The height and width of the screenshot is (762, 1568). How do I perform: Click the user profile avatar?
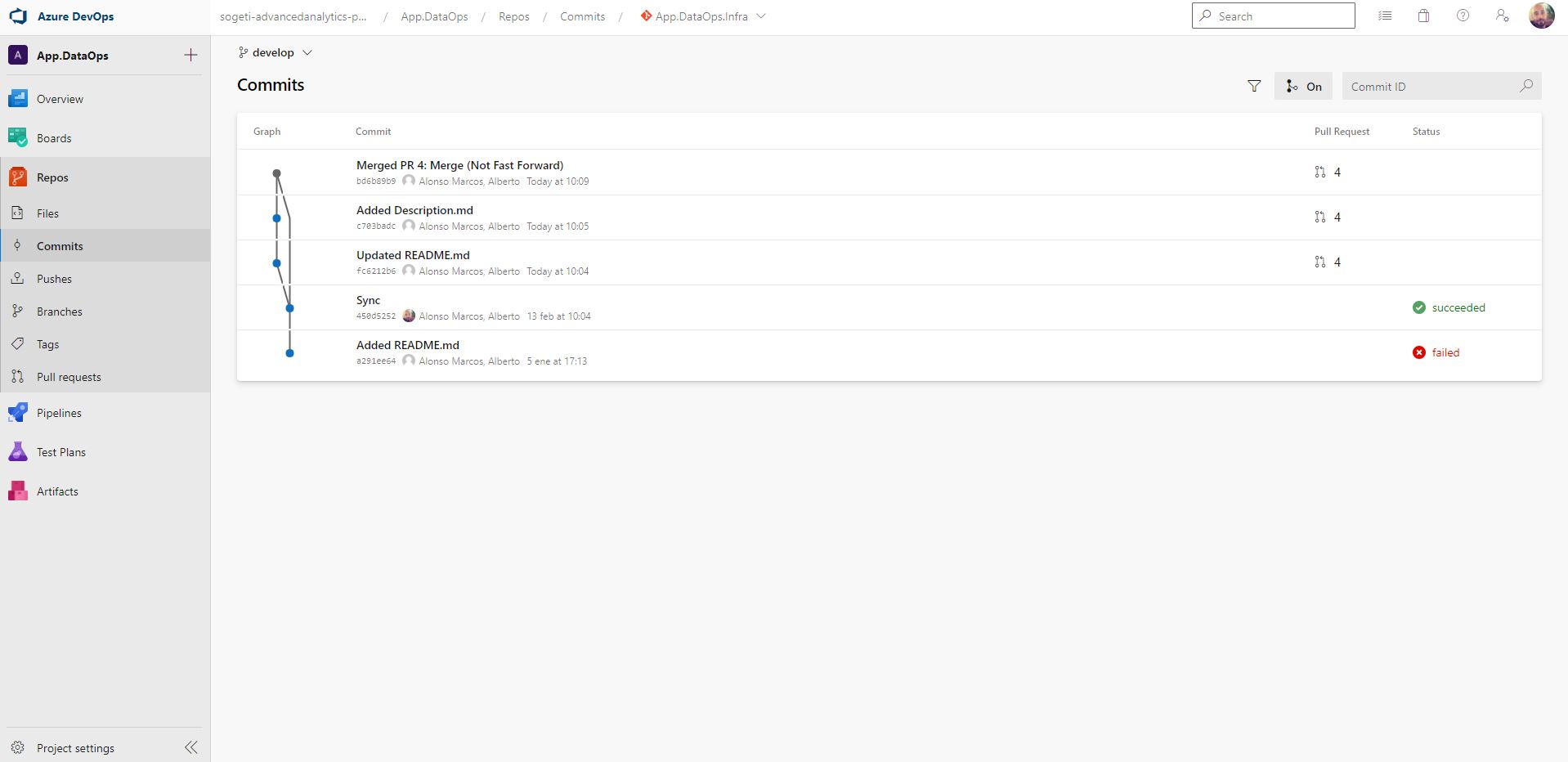(1541, 16)
